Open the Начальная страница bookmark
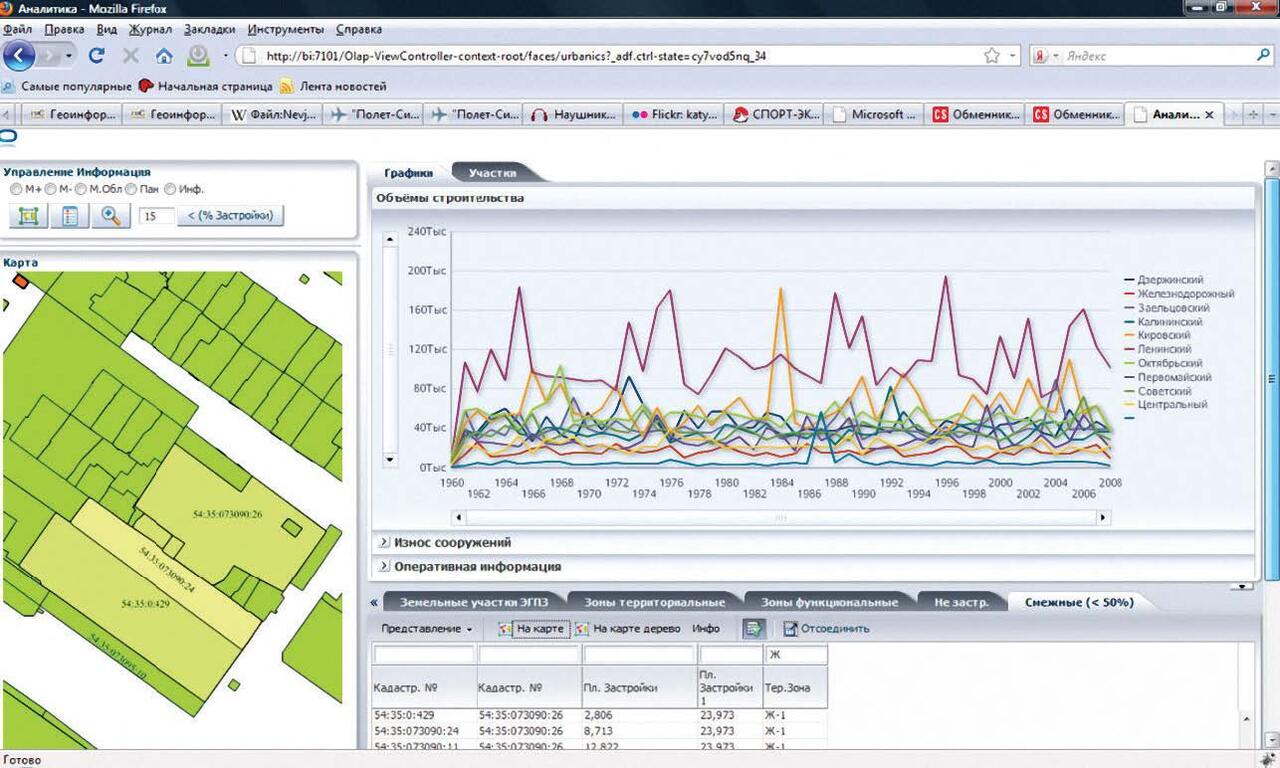The width and height of the screenshot is (1280, 768). coord(206,86)
